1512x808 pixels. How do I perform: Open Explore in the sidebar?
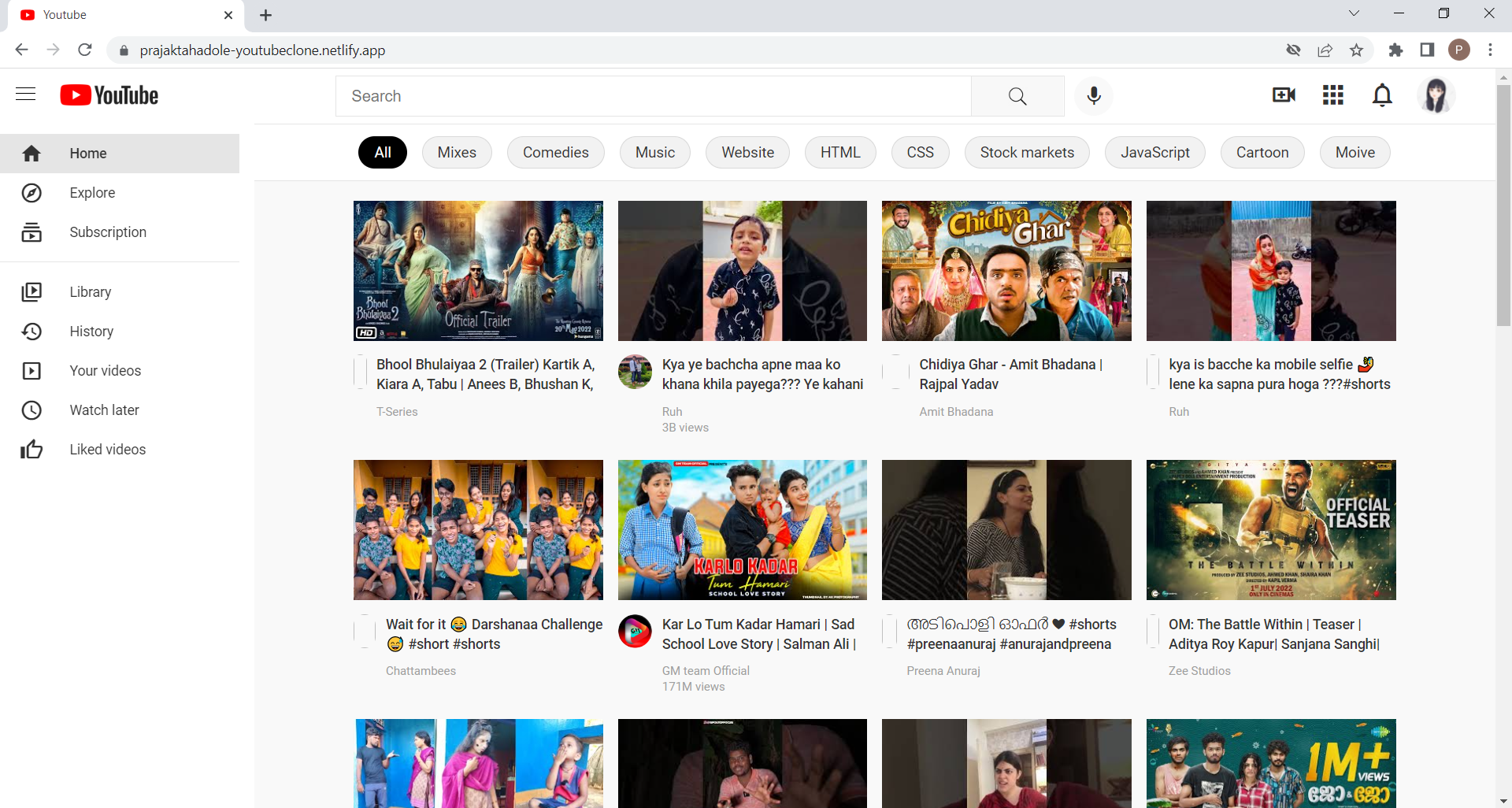92,193
